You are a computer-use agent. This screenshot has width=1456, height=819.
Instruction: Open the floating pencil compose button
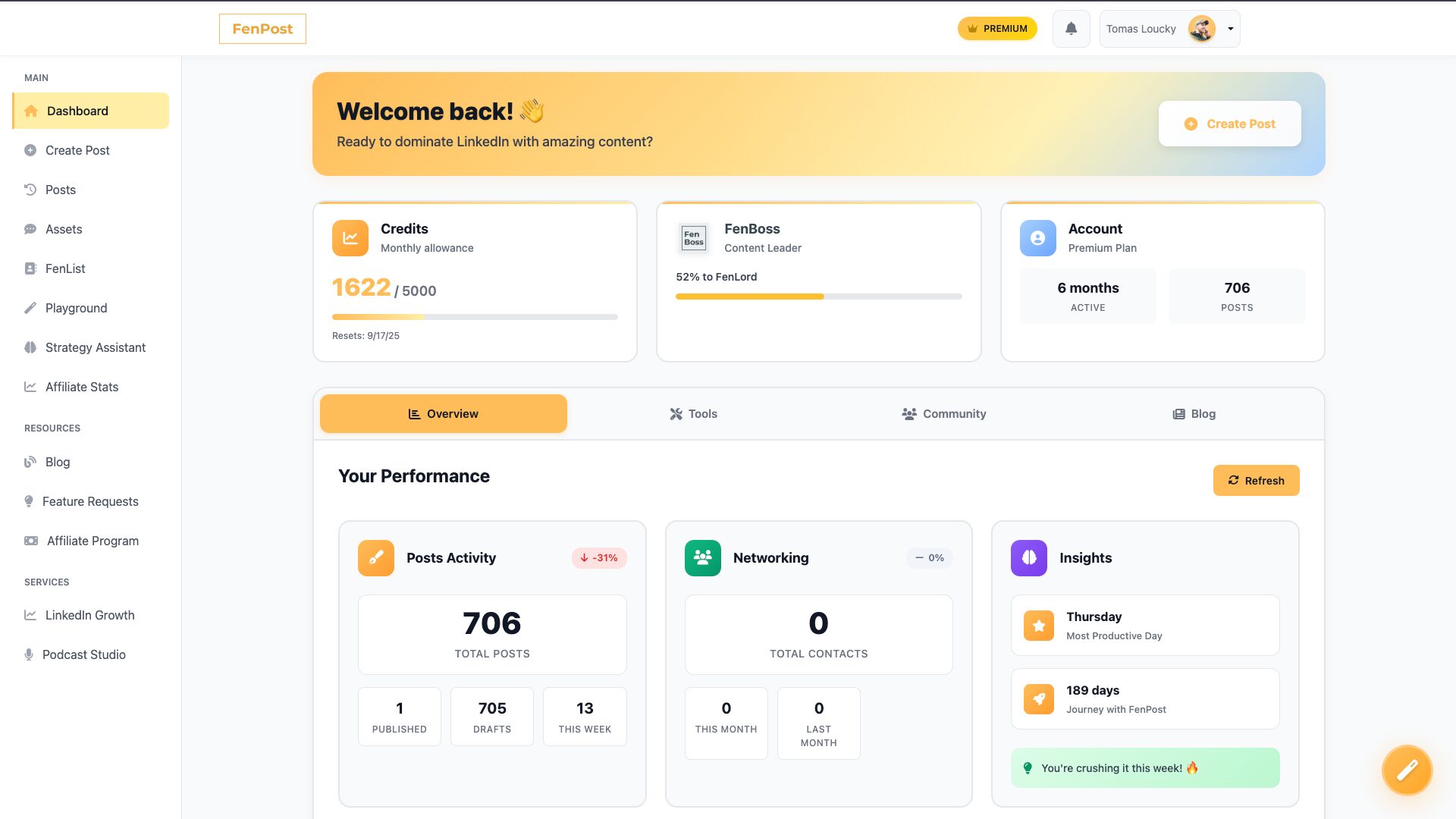pos(1407,770)
